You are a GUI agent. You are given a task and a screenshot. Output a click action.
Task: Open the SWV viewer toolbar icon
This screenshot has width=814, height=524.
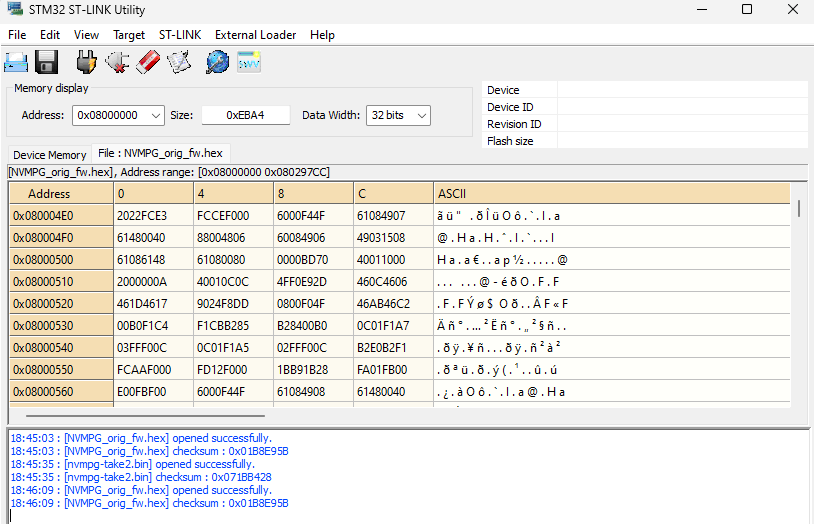click(x=249, y=62)
